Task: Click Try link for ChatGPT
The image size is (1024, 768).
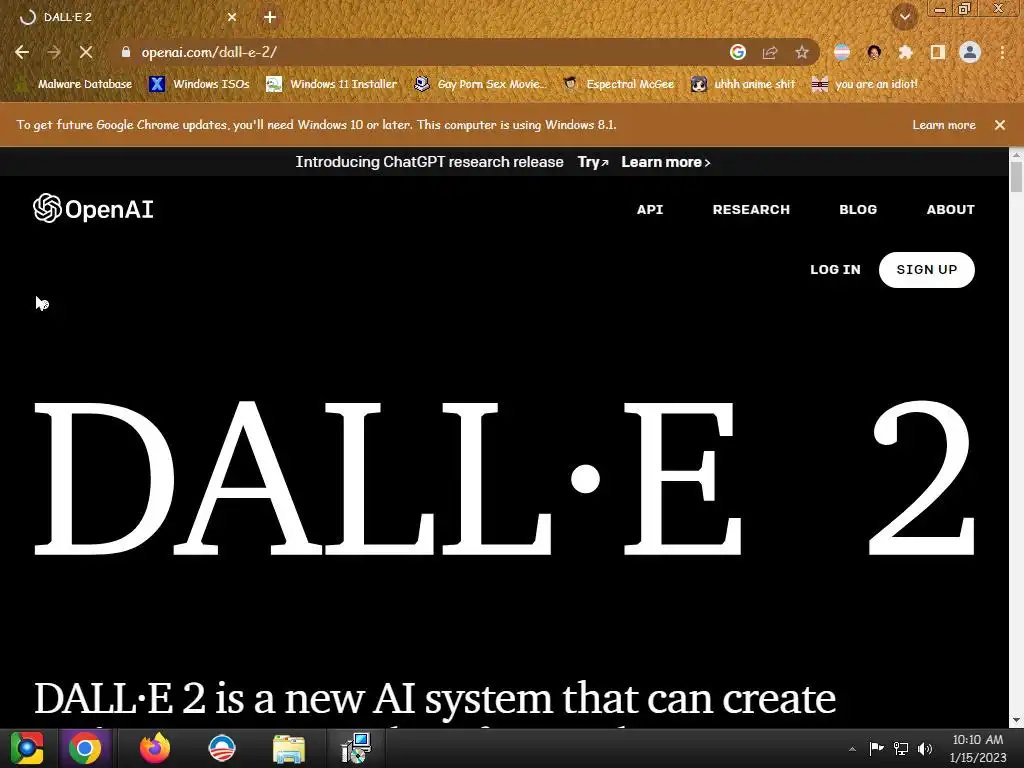Action: 592,162
